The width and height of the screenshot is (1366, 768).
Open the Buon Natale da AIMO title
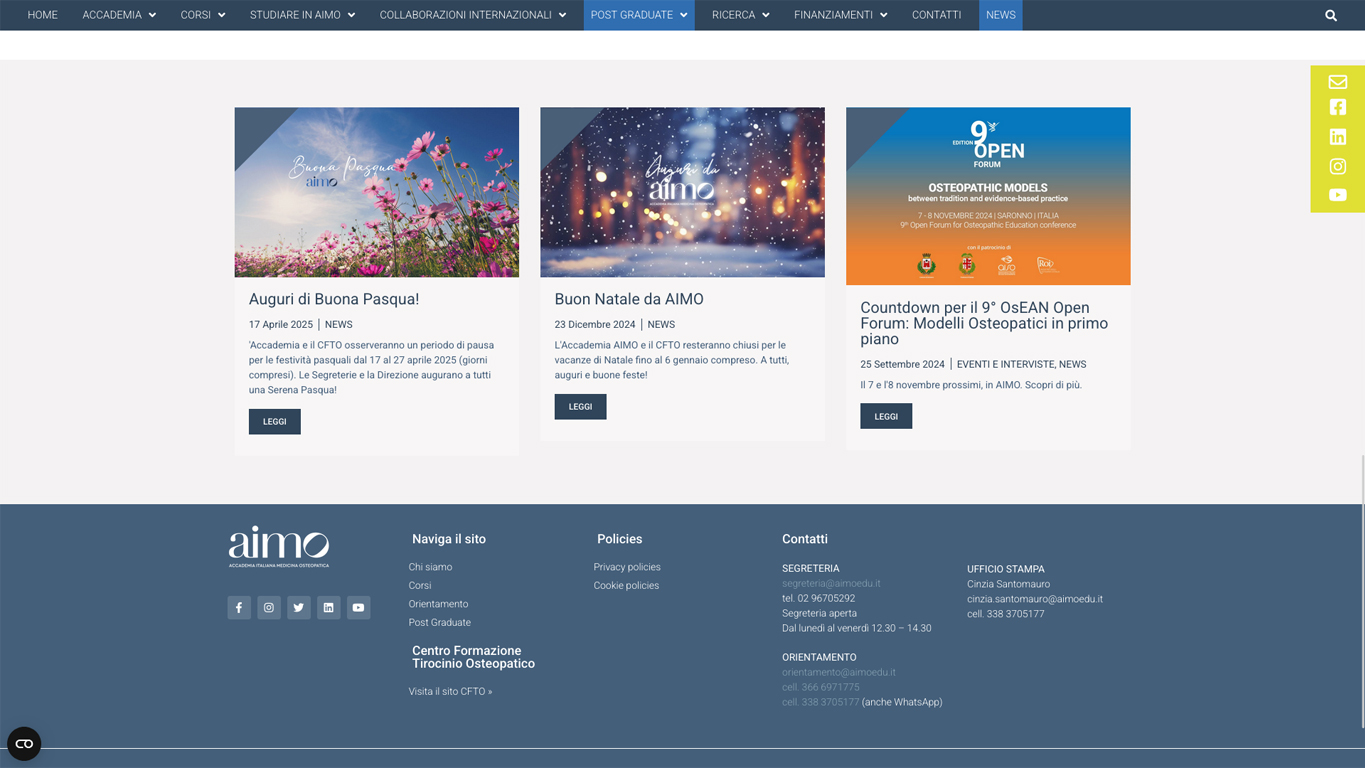pyautogui.click(x=629, y=299)
